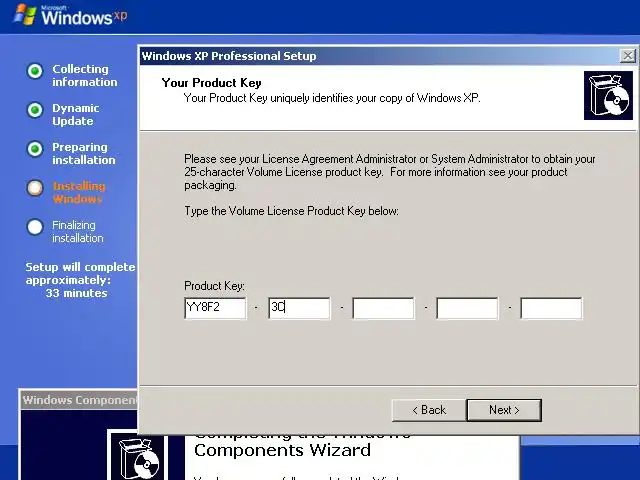Click the Next button
Screen dimensions: 640x480
point(504,410)
